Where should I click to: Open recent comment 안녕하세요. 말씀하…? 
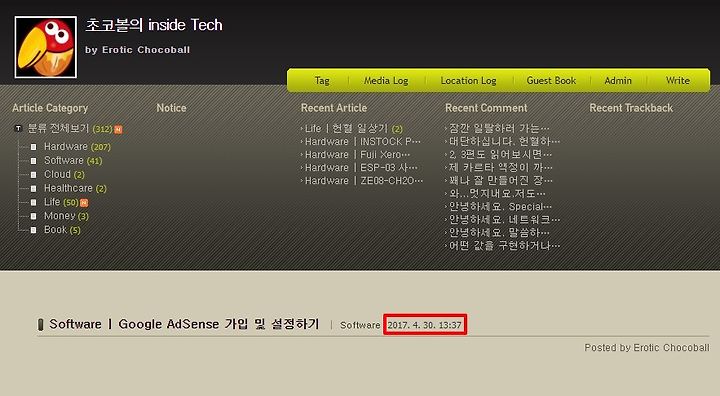tap(499, 232)
